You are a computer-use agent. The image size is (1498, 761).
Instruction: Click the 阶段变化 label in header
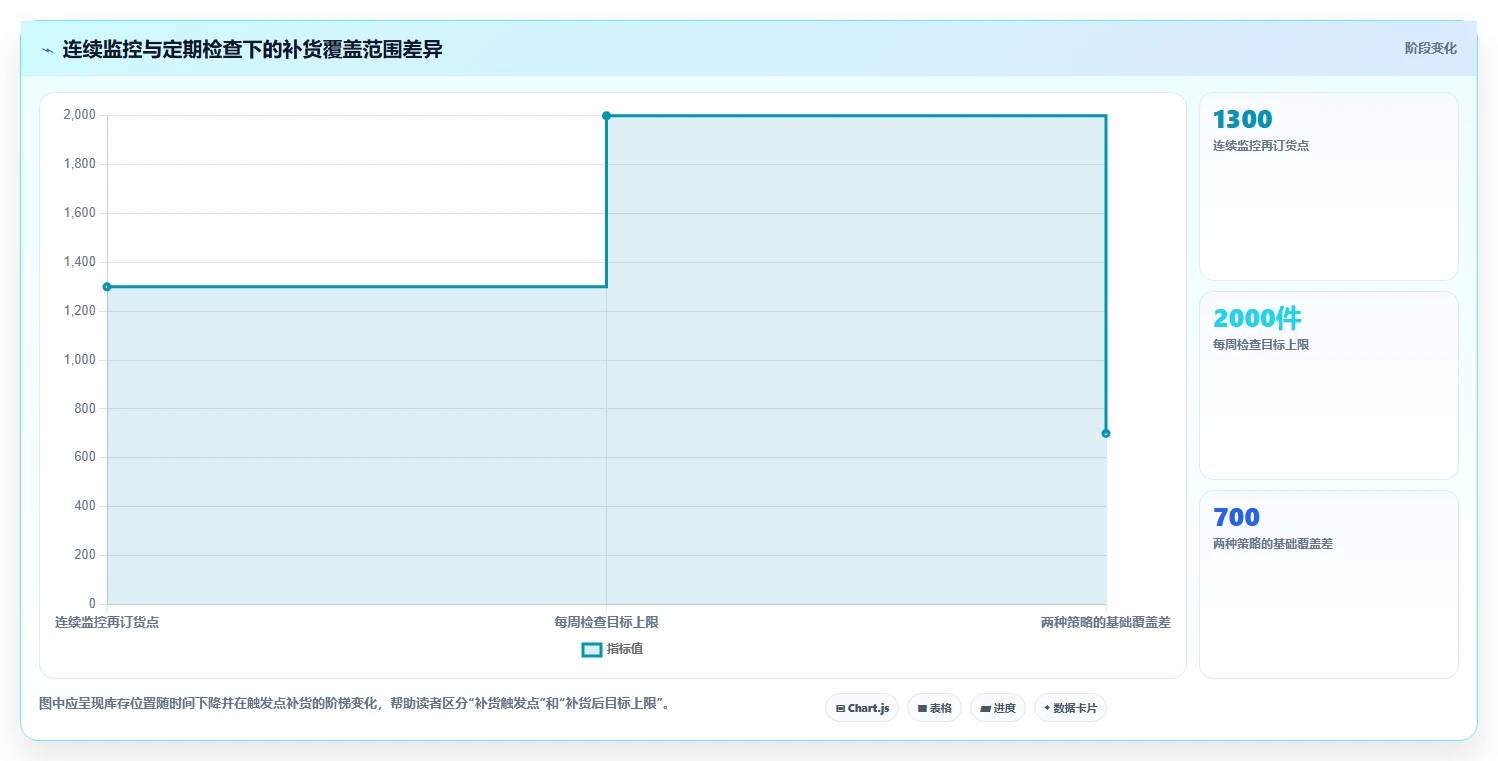tap(1431, 48)
